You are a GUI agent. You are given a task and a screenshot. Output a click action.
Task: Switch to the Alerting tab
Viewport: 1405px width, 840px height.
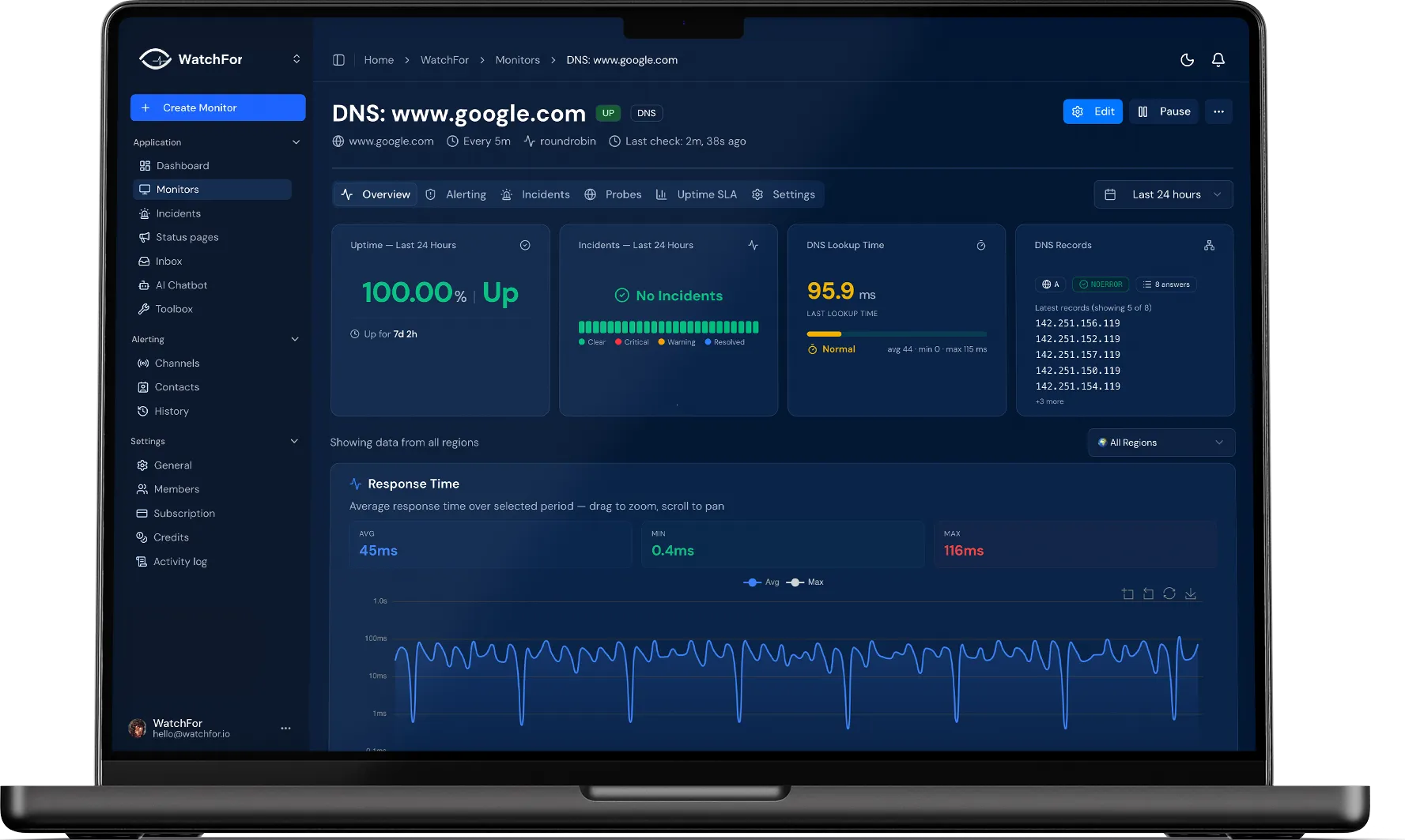coord(455,194)
